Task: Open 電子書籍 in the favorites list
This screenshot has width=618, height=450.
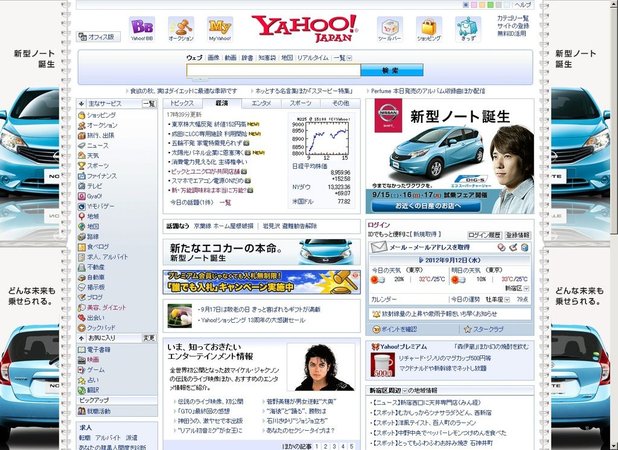Action: point(94,350)
